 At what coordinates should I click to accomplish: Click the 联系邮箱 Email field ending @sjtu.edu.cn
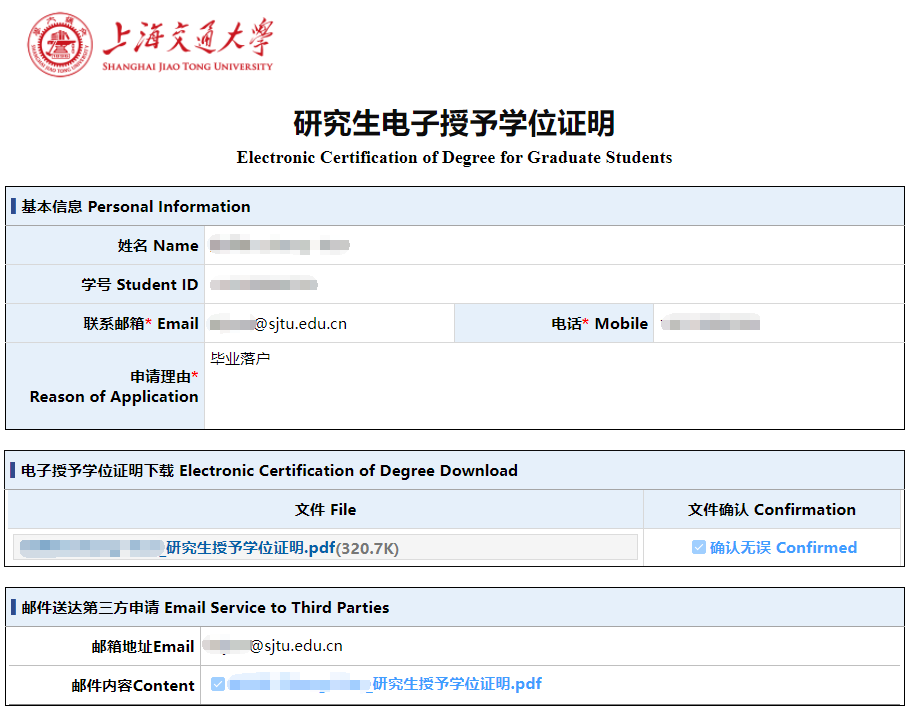point(329,323)
